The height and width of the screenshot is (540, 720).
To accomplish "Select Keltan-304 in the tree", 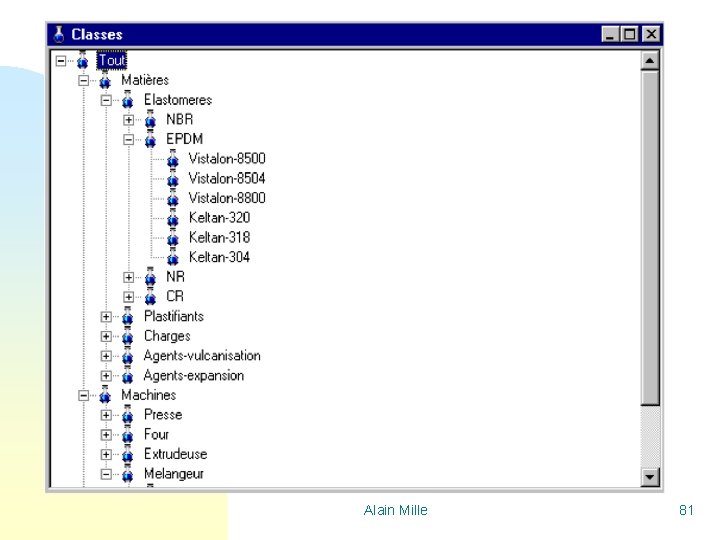I will (219, 257).
